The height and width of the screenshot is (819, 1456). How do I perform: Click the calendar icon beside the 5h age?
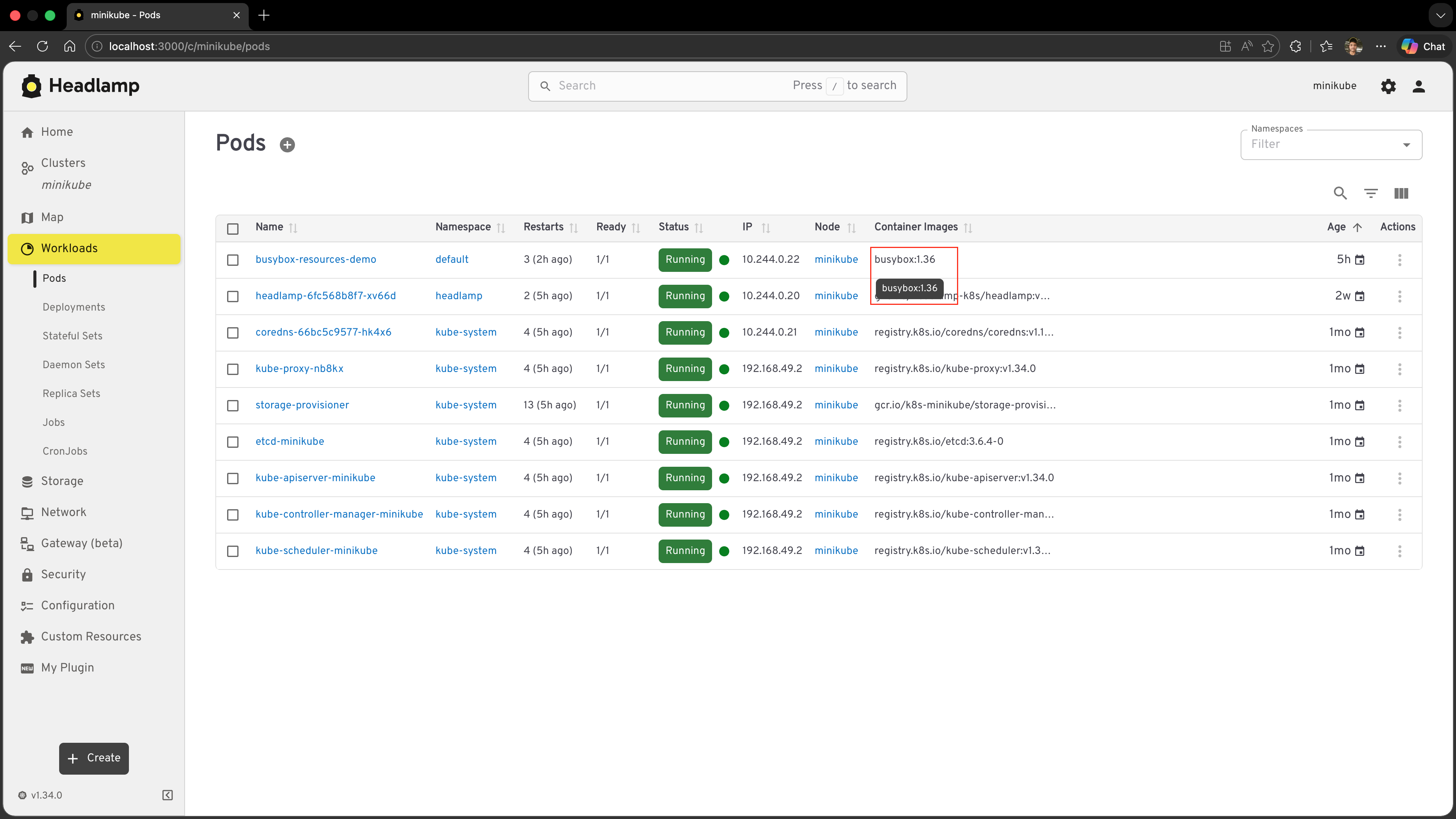(1360, 259)
